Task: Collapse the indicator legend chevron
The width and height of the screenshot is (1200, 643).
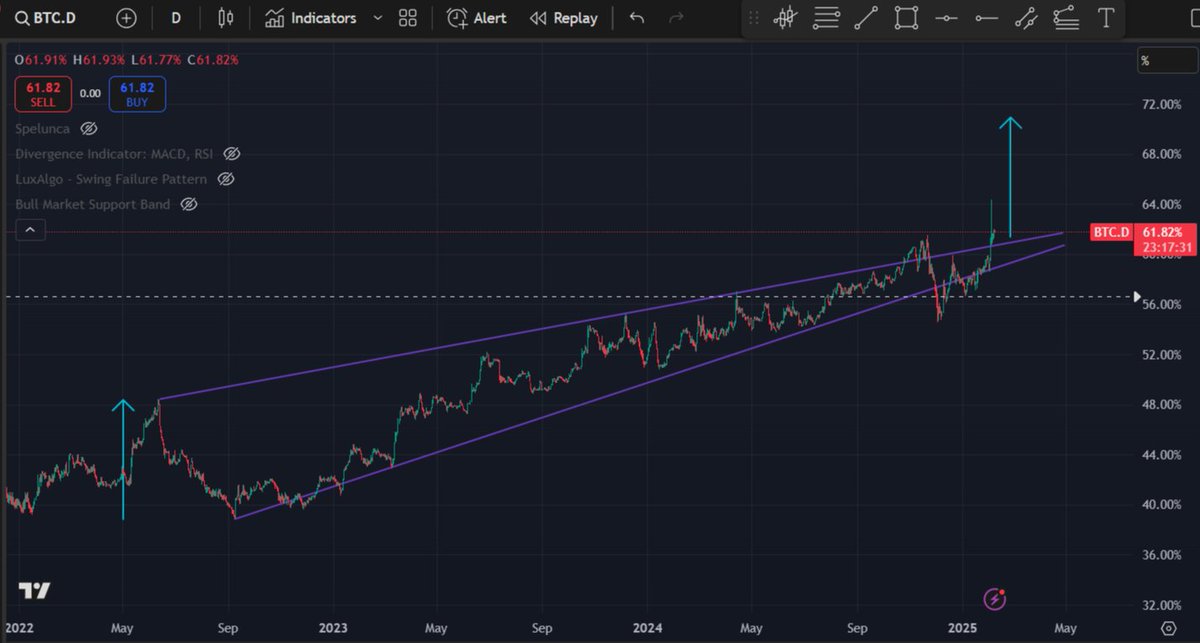Action: (x=30, y=231)
